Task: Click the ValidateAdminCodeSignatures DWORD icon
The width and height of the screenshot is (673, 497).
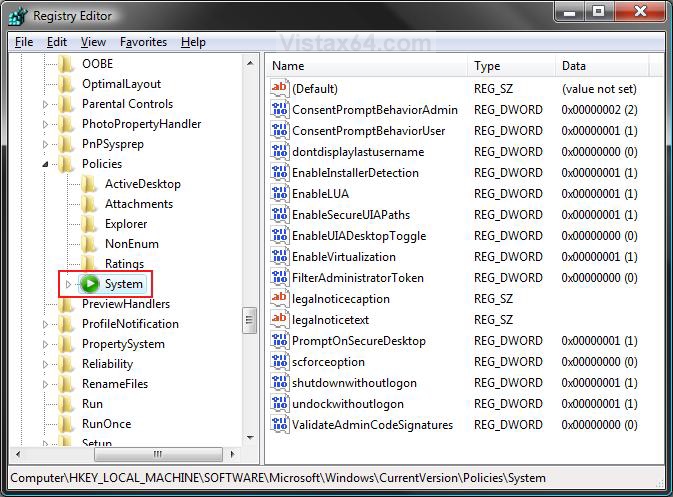Action: coord(280,425)
